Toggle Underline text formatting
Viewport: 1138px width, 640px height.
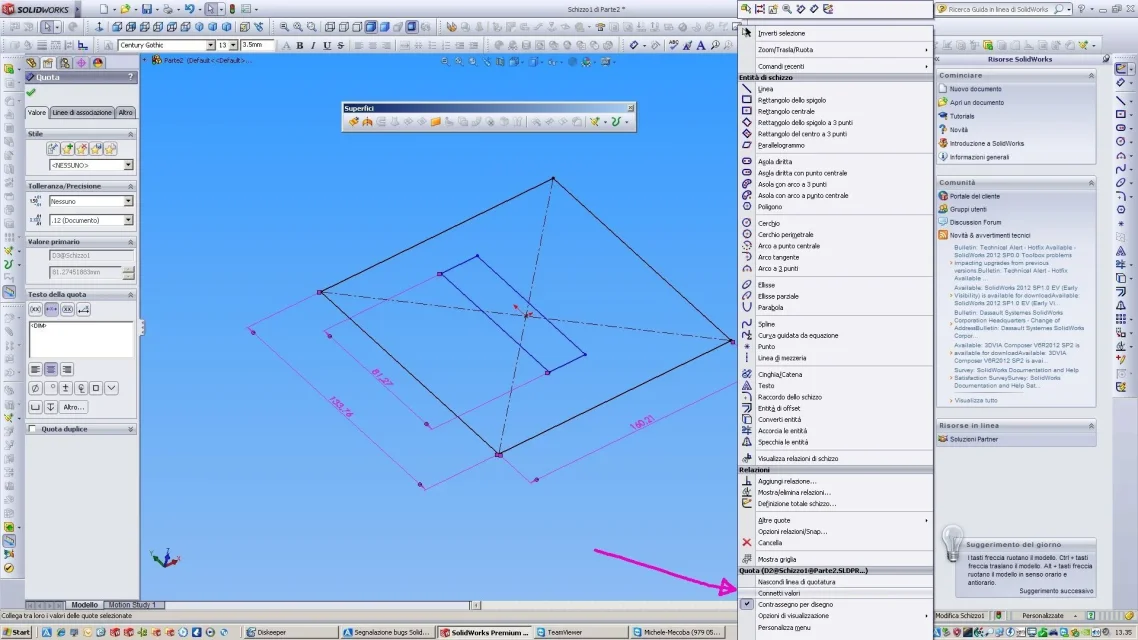coord(327,45)
